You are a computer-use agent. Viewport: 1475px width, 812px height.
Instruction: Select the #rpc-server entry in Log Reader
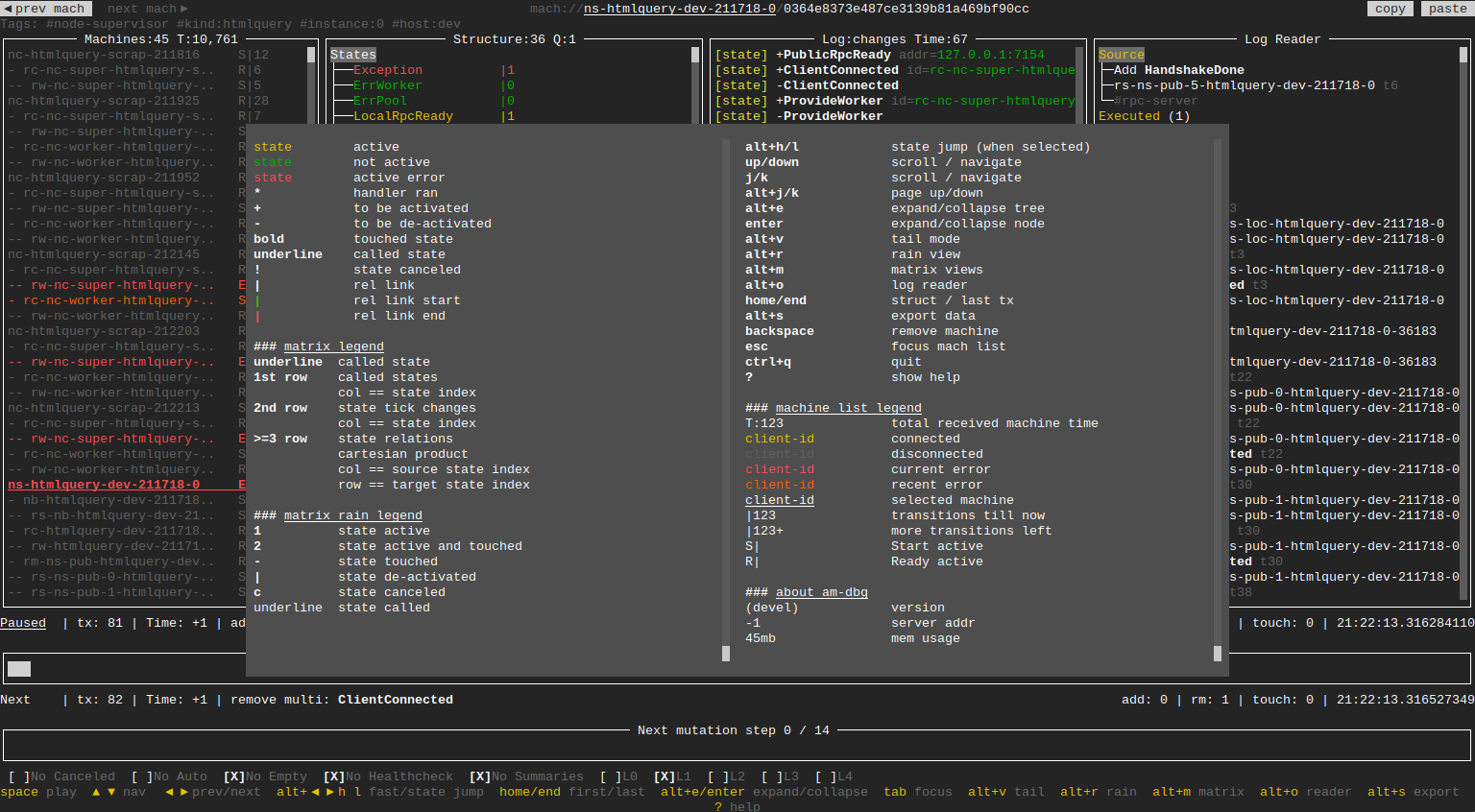1156,101
